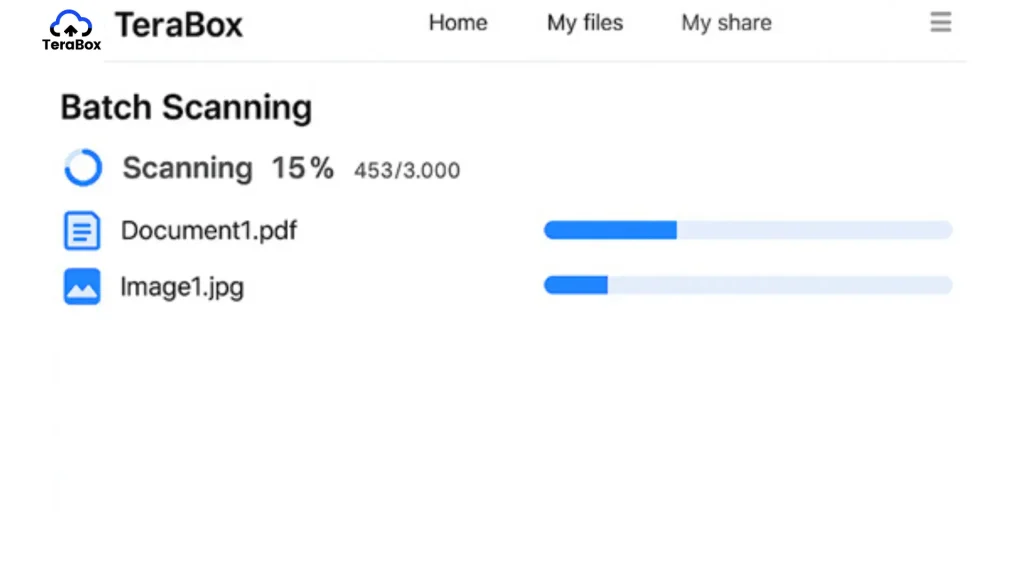Screen dimensions: 1024x576
Task: Click the Scanning 15% status text
Action: [229, 168]
